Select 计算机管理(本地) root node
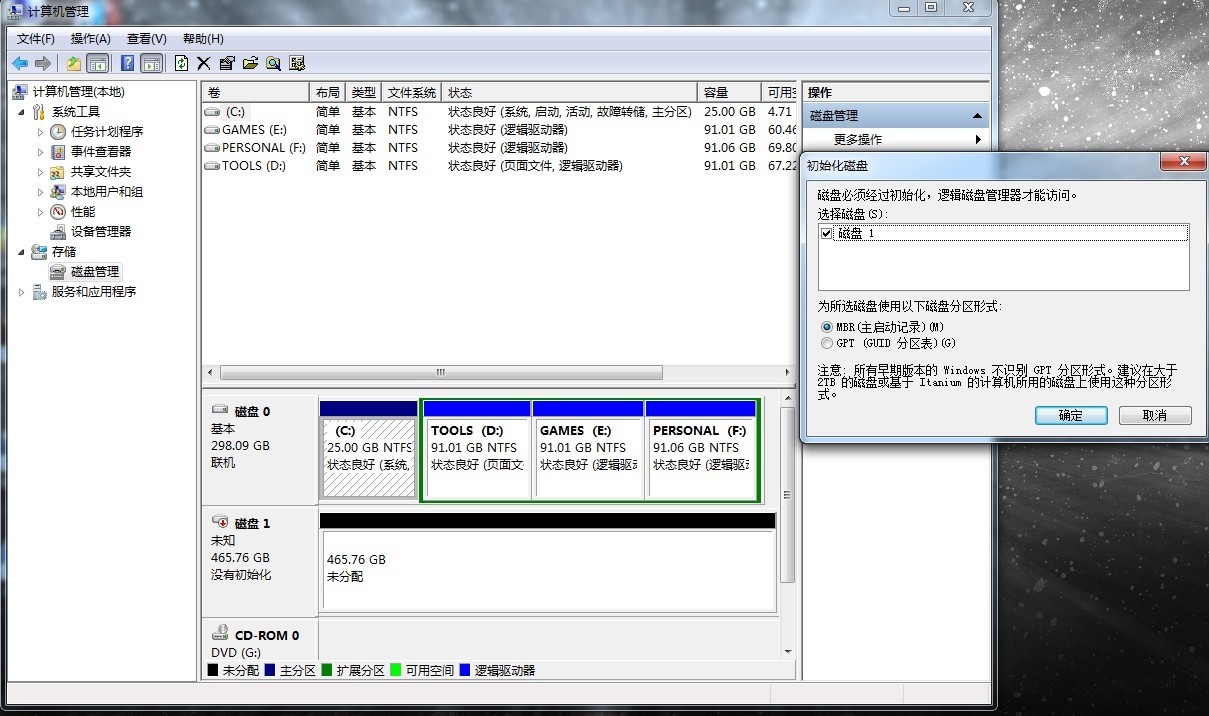Viewport: 1209px width, 716px height. [78, 92]
